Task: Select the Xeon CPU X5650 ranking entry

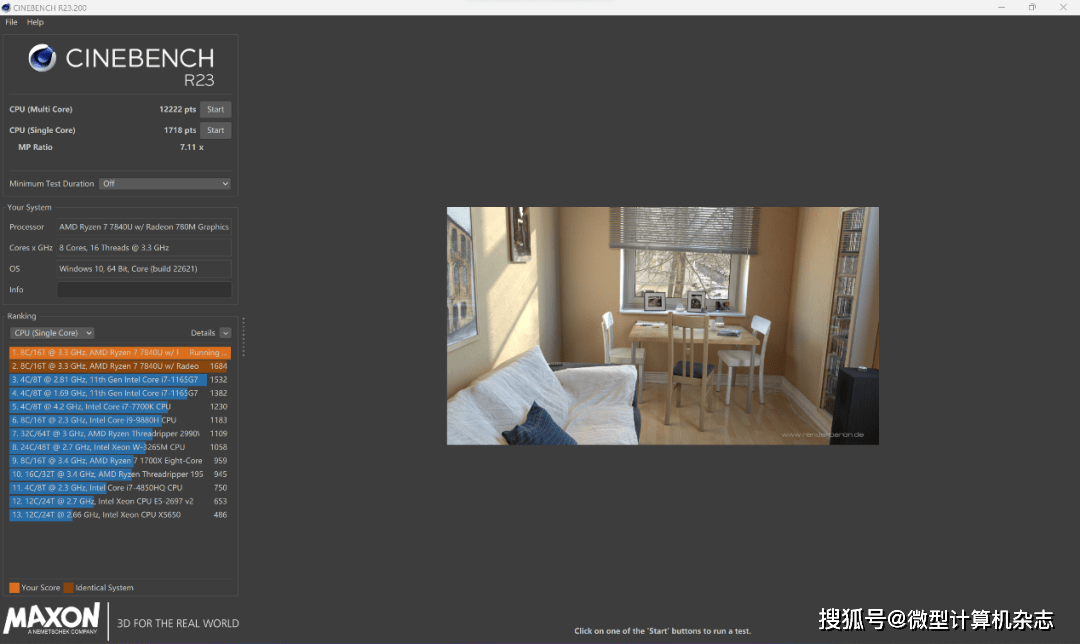Action: (x=120, y=515)
